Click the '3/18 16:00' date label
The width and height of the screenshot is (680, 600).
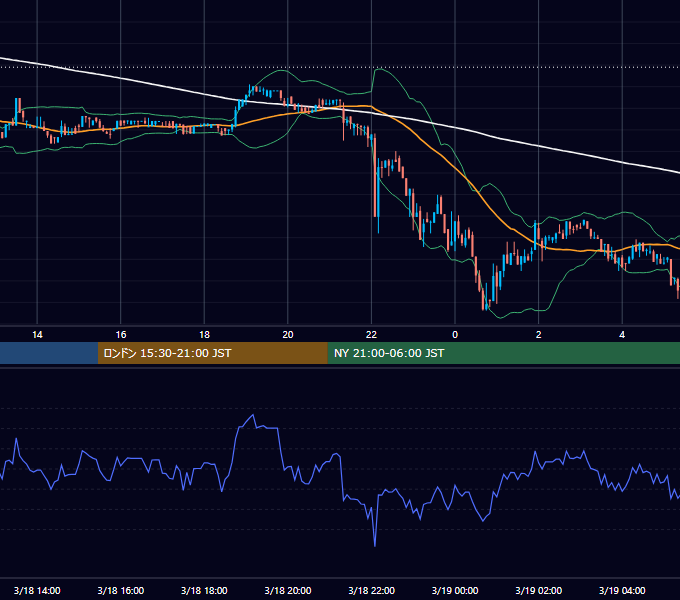(121, 590)
